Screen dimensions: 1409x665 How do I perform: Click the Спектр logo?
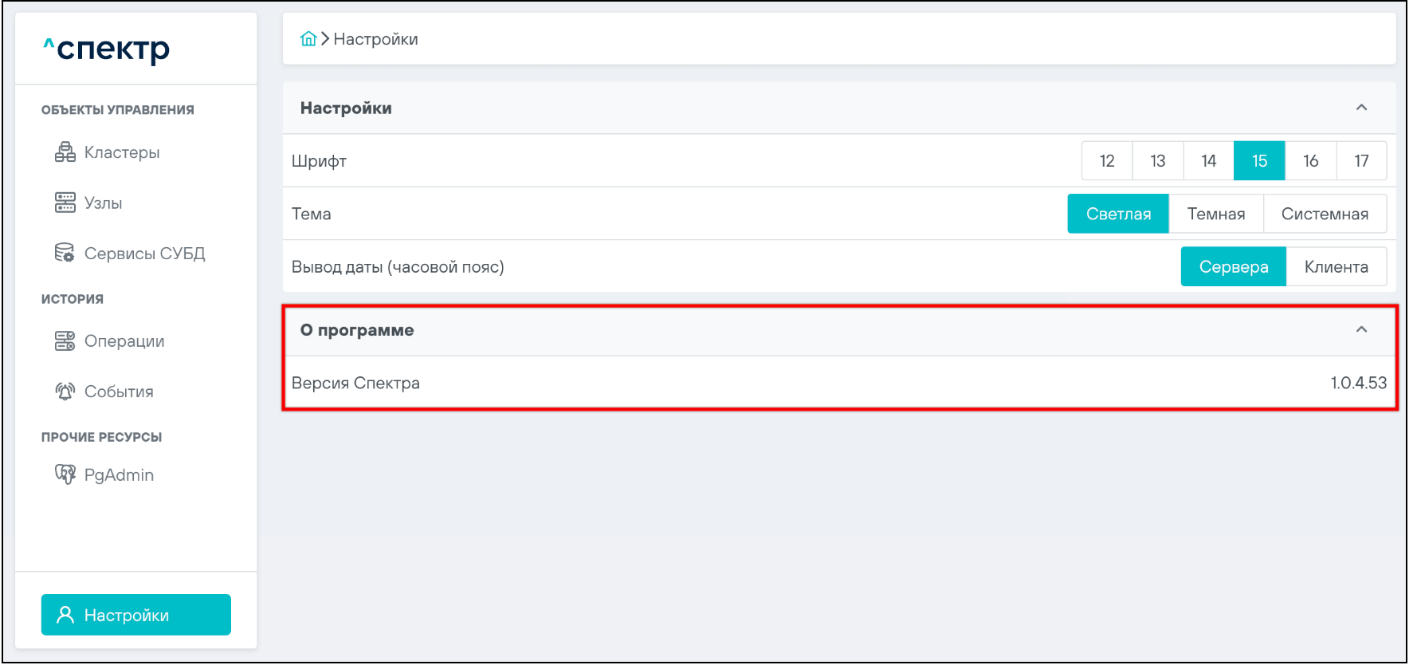[106, 49]
